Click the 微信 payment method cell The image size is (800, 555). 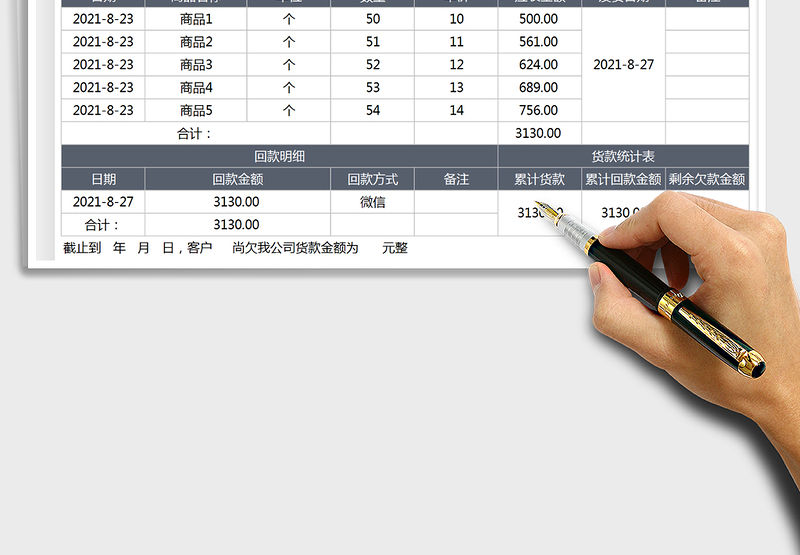[373, 202]
